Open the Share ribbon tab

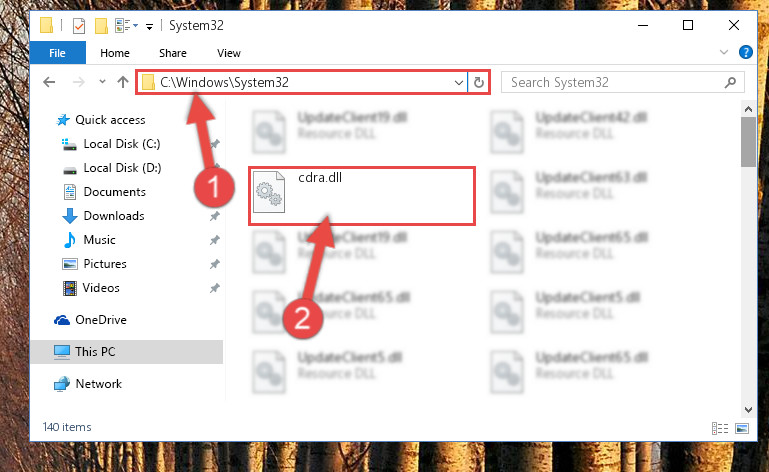pos(173,53)
